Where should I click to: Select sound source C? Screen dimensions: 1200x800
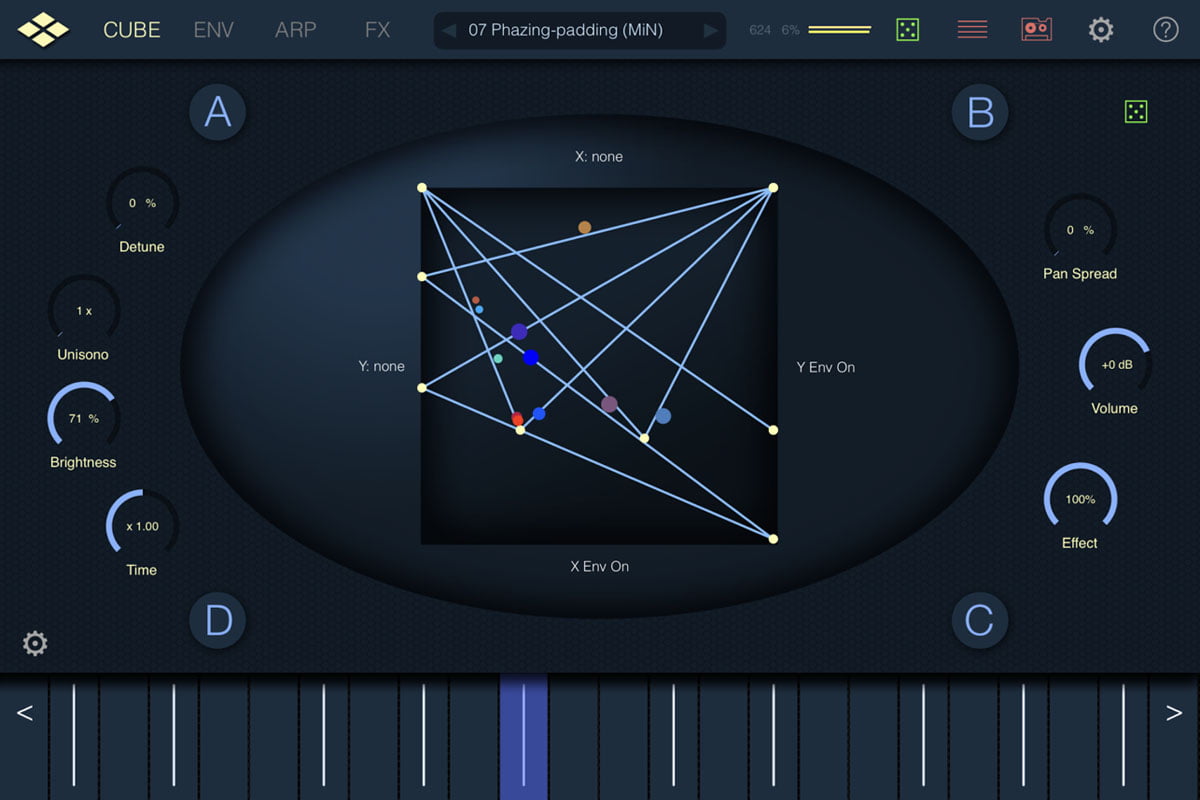point(980,621)
